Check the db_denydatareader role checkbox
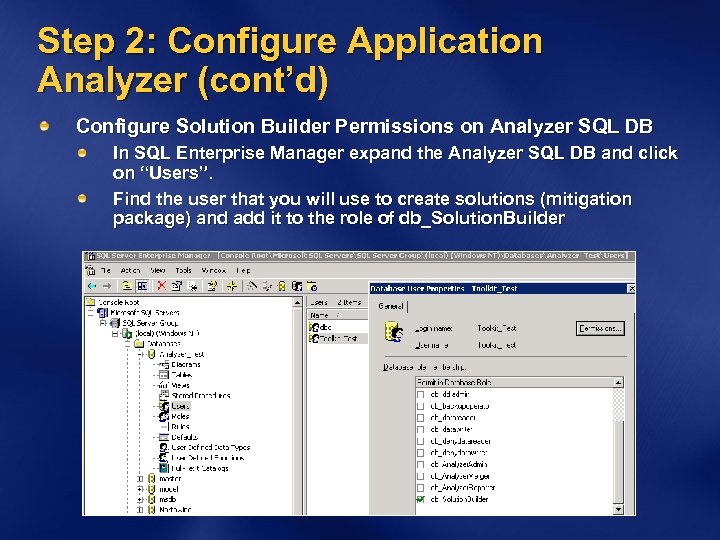 pos(420,441)
